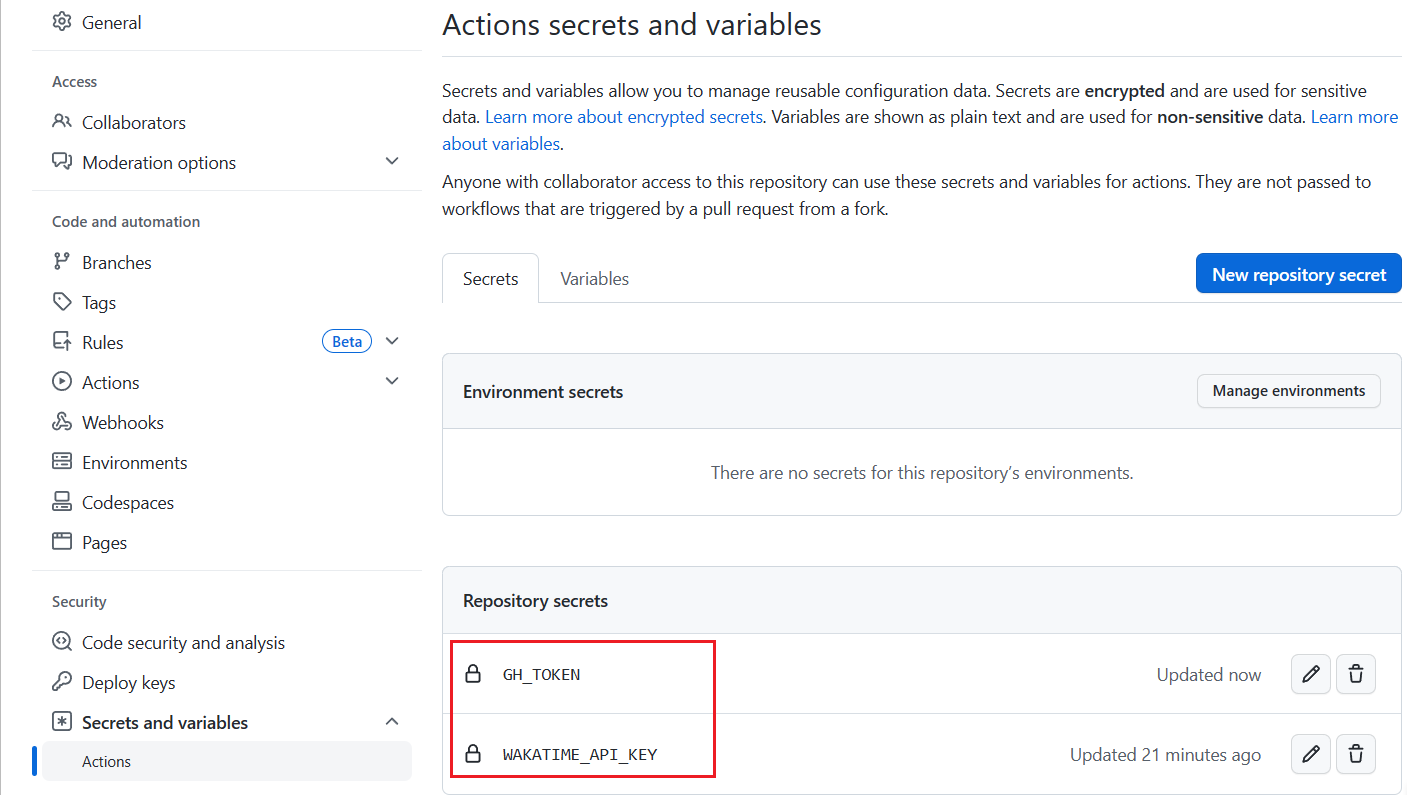
Task: Delete the WAKATIME_API_KEY secret via trash icon
Action: click(1356, 754)
